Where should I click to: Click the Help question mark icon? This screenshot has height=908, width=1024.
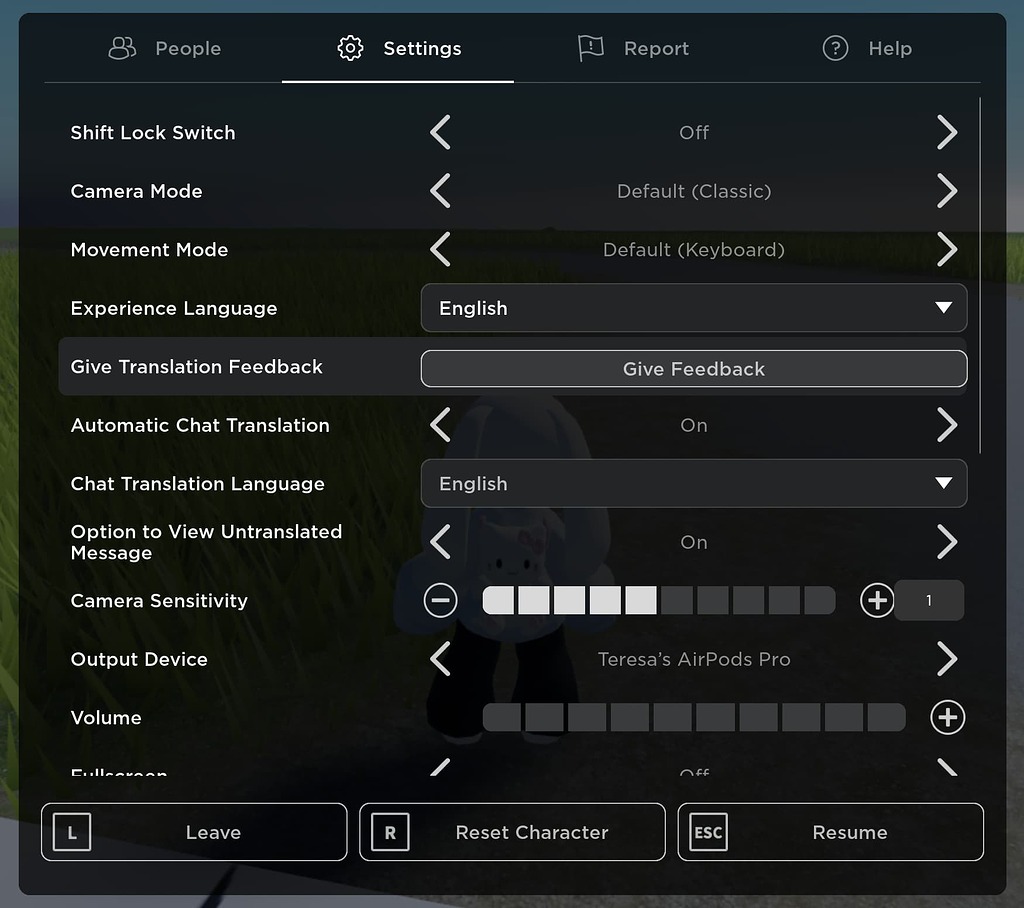(835, 48)
